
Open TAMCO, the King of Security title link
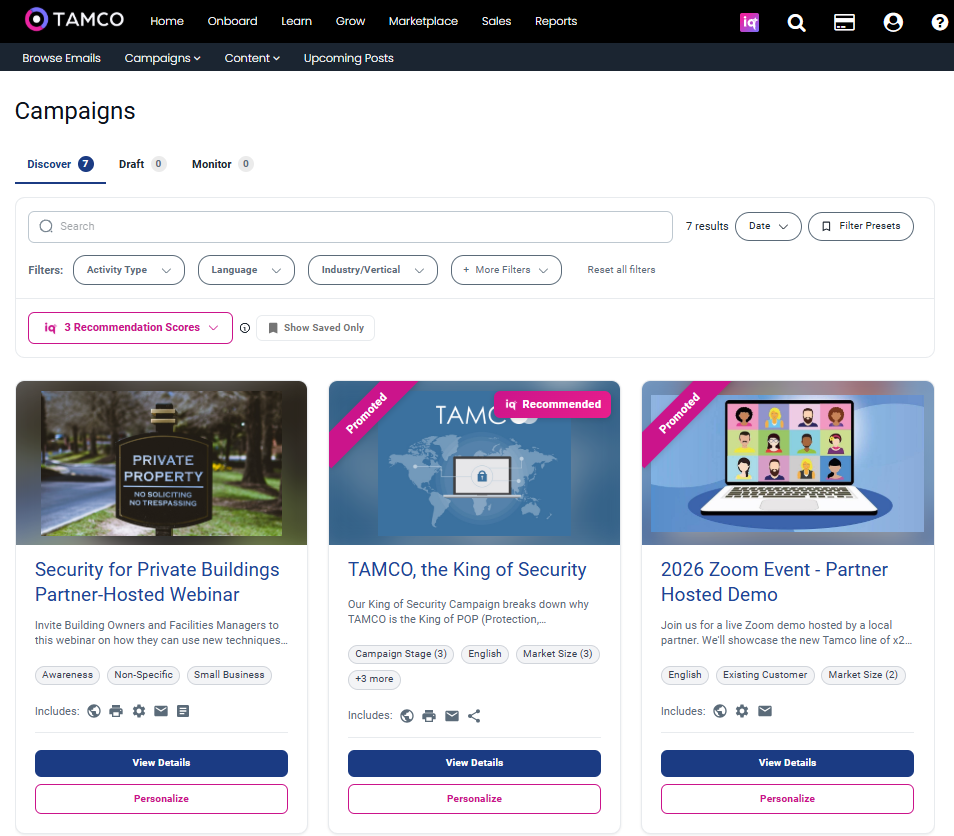click(x=467, y=570)
